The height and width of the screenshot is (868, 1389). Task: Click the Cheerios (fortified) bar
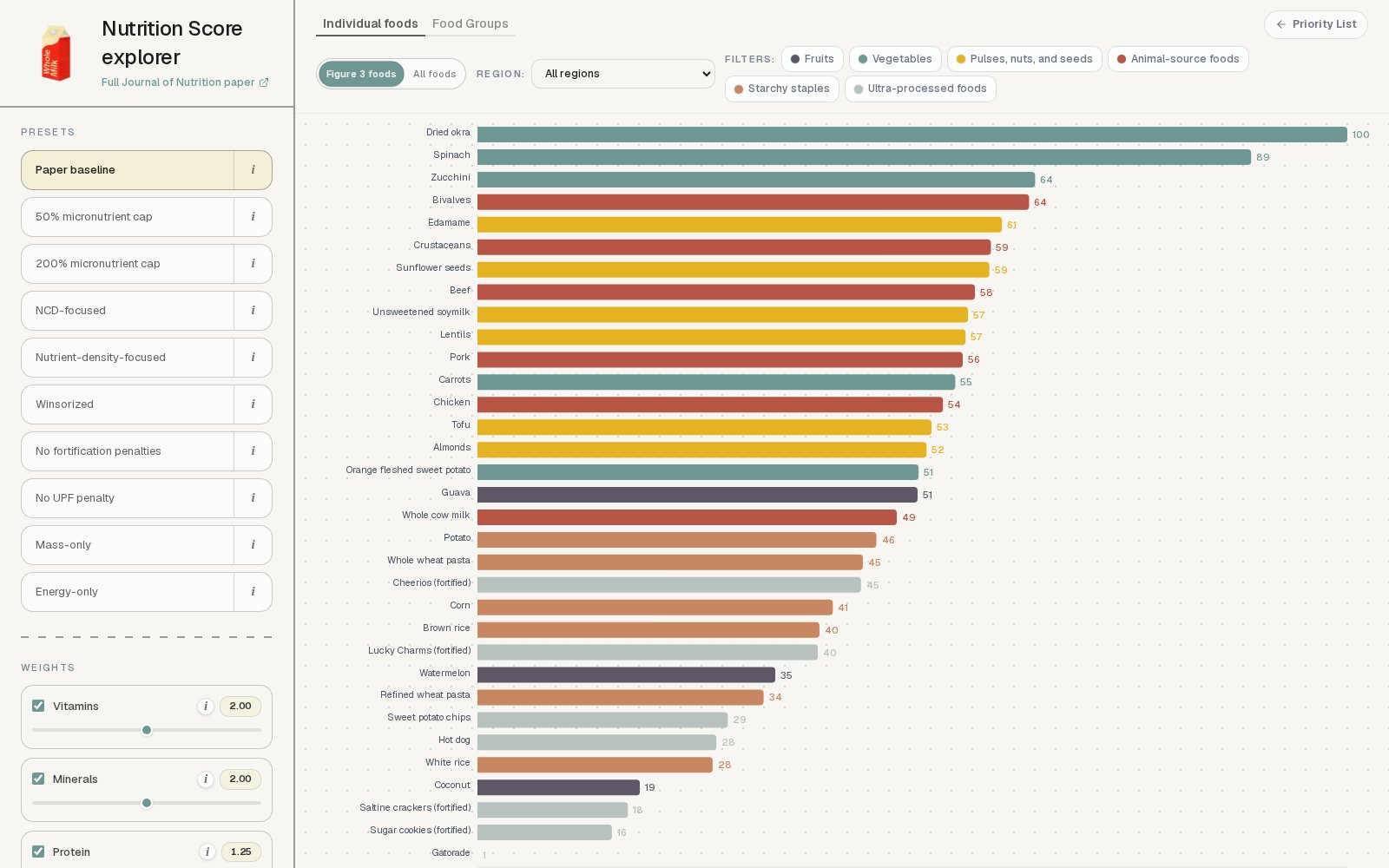click(x=669, y=585)
